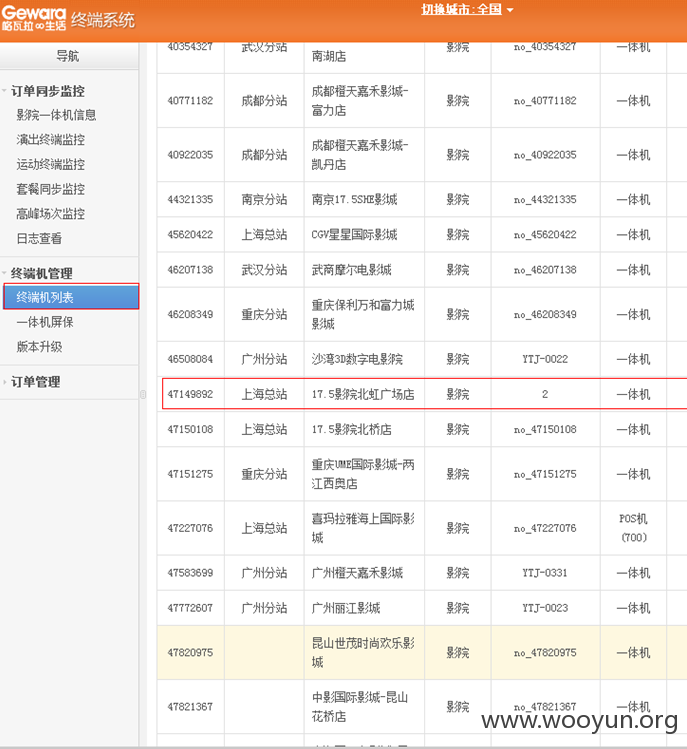This screenshot has height=749, width=687.
Task: Click ID cell 46208349
Action: 190,314
